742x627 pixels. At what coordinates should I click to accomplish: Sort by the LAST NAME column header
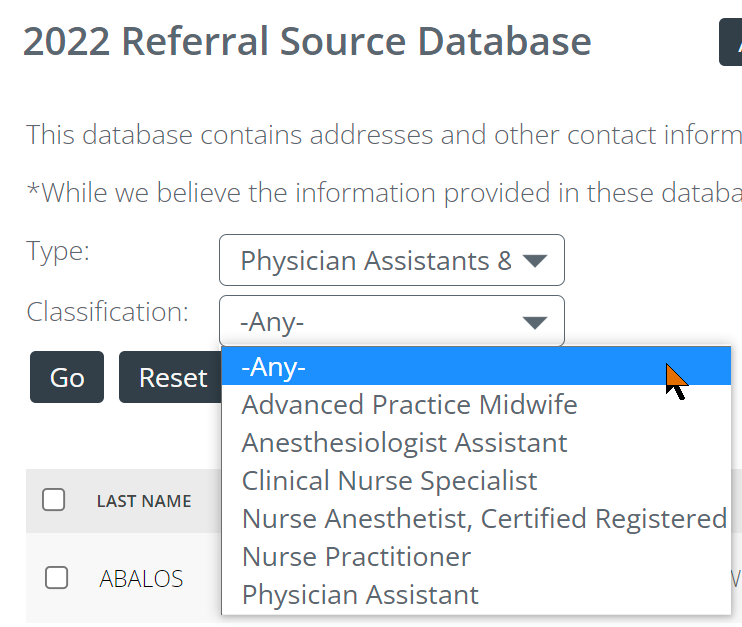tap(144, 501)
